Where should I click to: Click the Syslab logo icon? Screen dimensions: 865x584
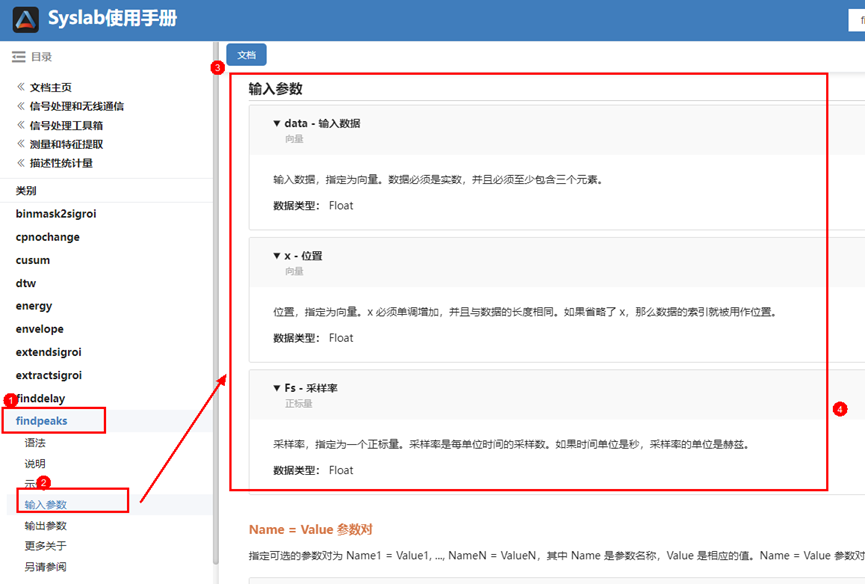tap(25, 19)
